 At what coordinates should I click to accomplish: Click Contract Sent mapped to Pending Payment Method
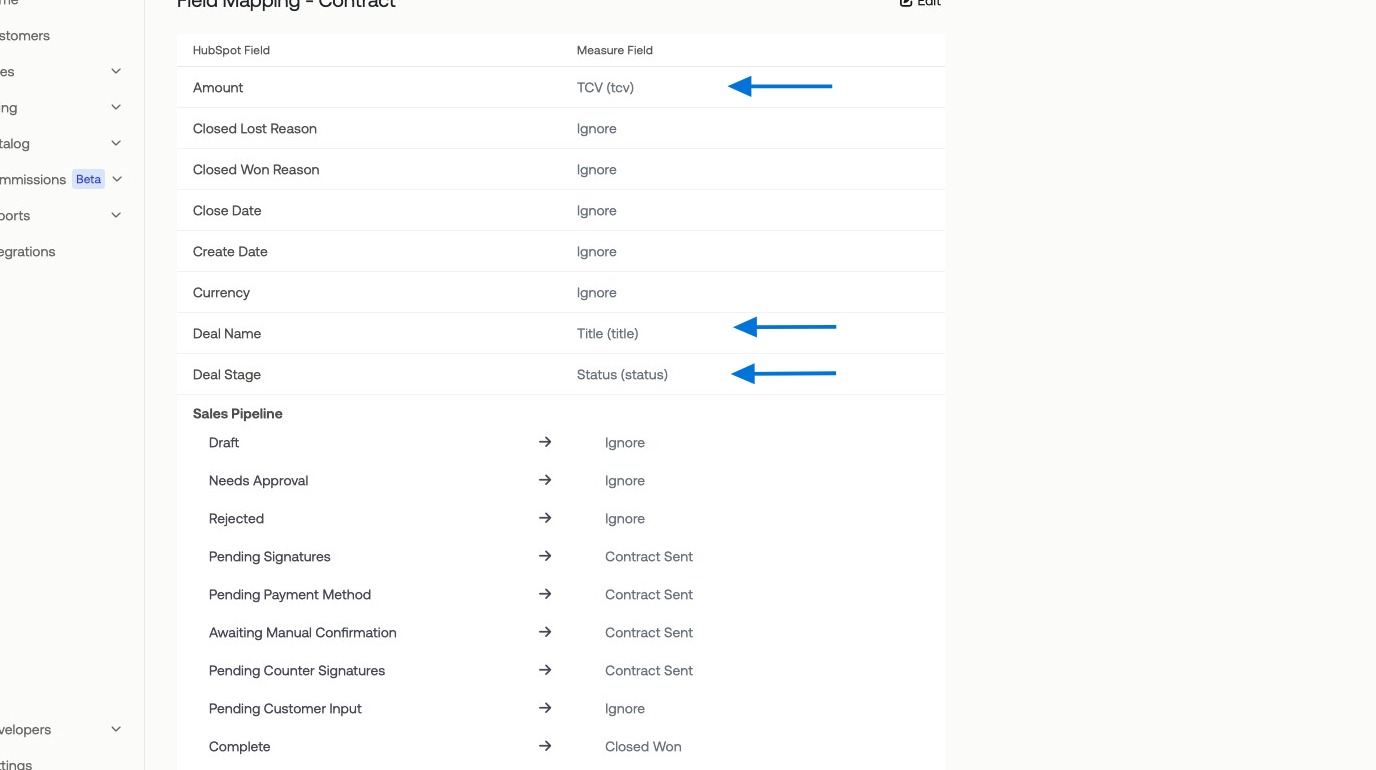[649, 595]
